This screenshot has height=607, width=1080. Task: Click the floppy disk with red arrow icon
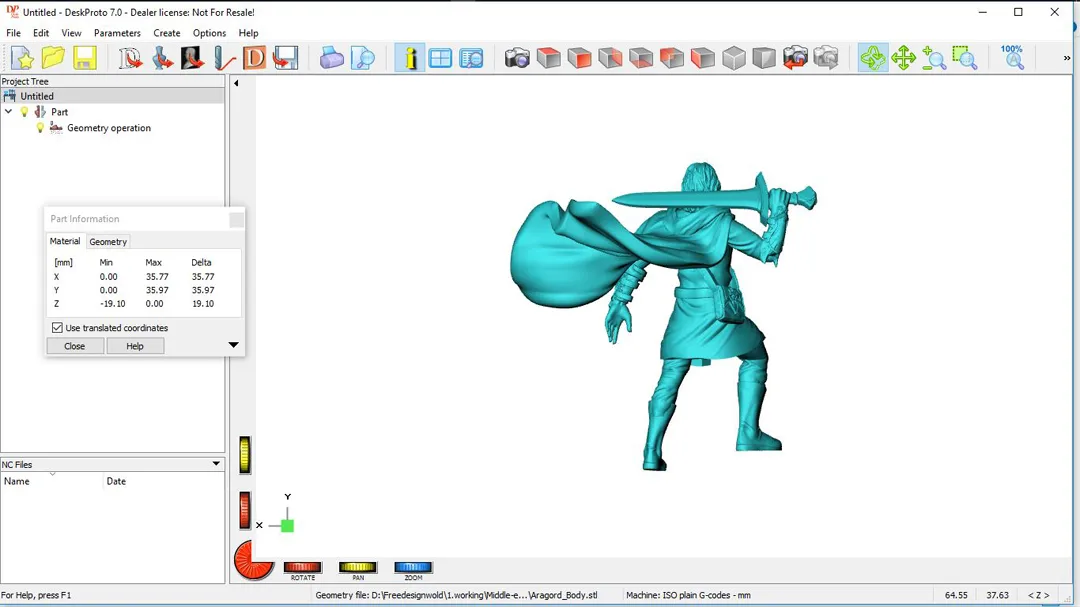pos(285,58)
